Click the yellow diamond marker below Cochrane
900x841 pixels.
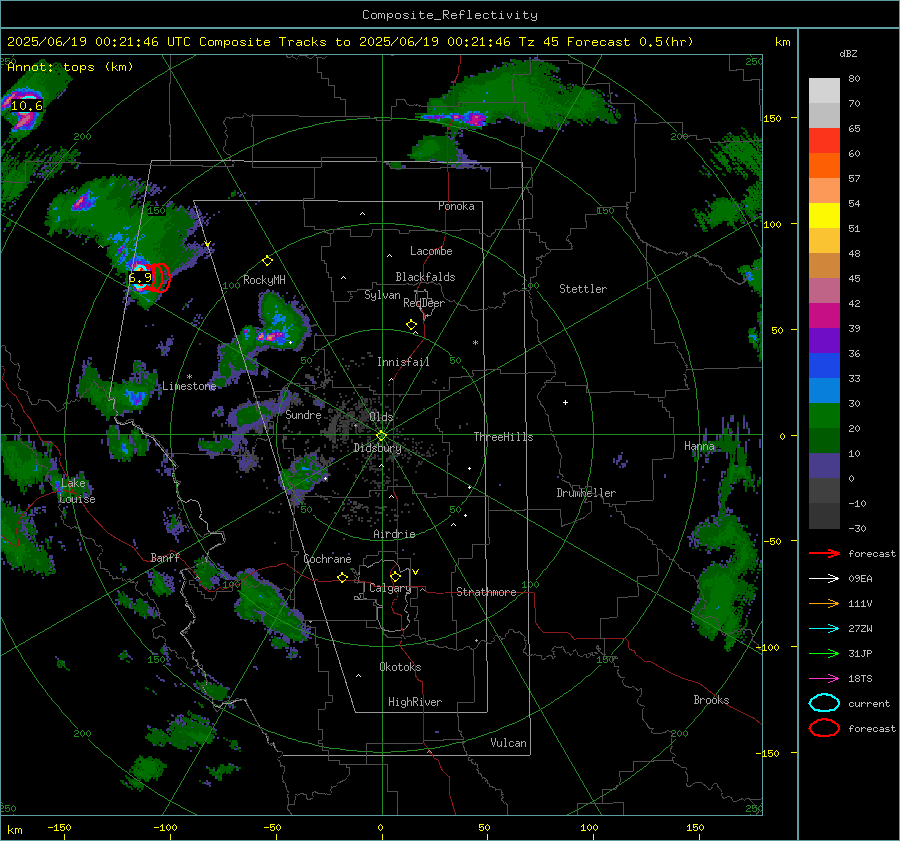(342, 578)
